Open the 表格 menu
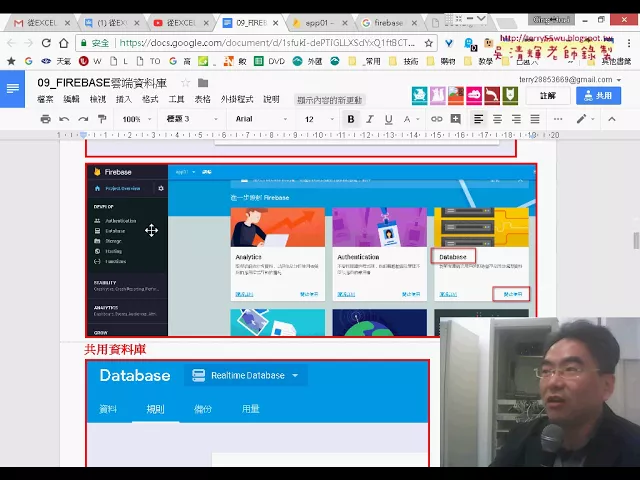 point(202,99)
